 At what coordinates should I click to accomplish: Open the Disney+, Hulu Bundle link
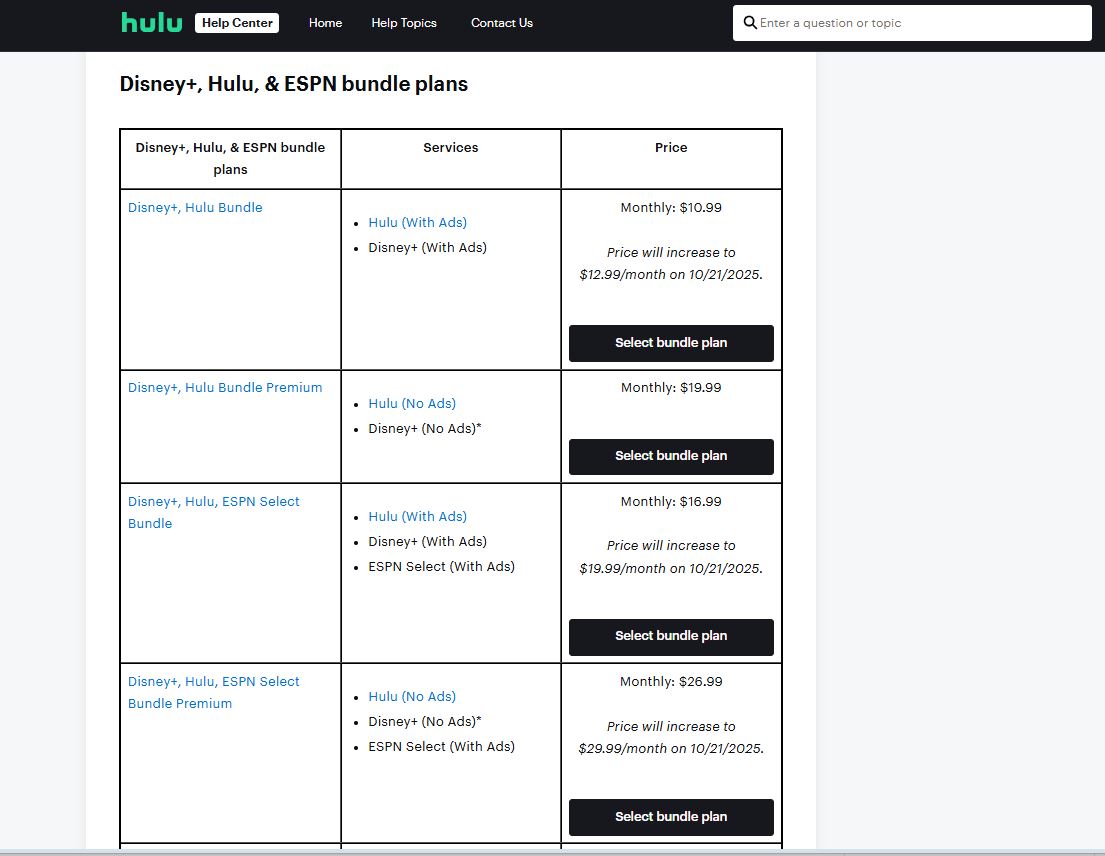(x=195, y=207)
